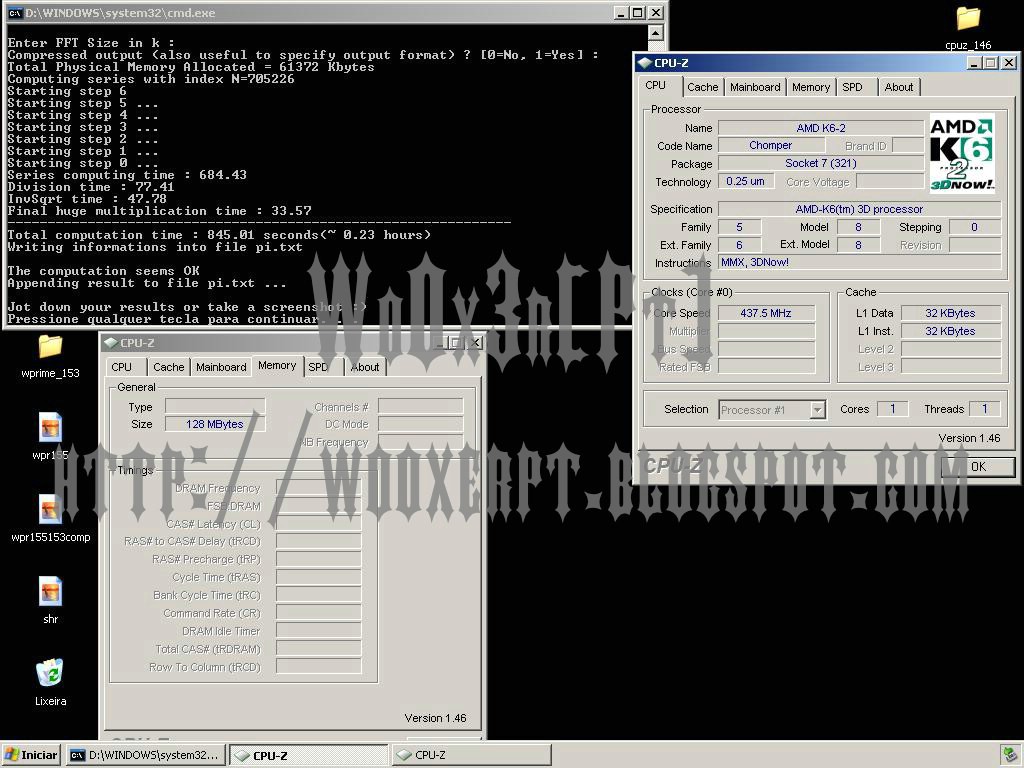Switch to the Memory tab in the front CPU-Z window
Screen dimensions: 1024x768
pos(810,87)
